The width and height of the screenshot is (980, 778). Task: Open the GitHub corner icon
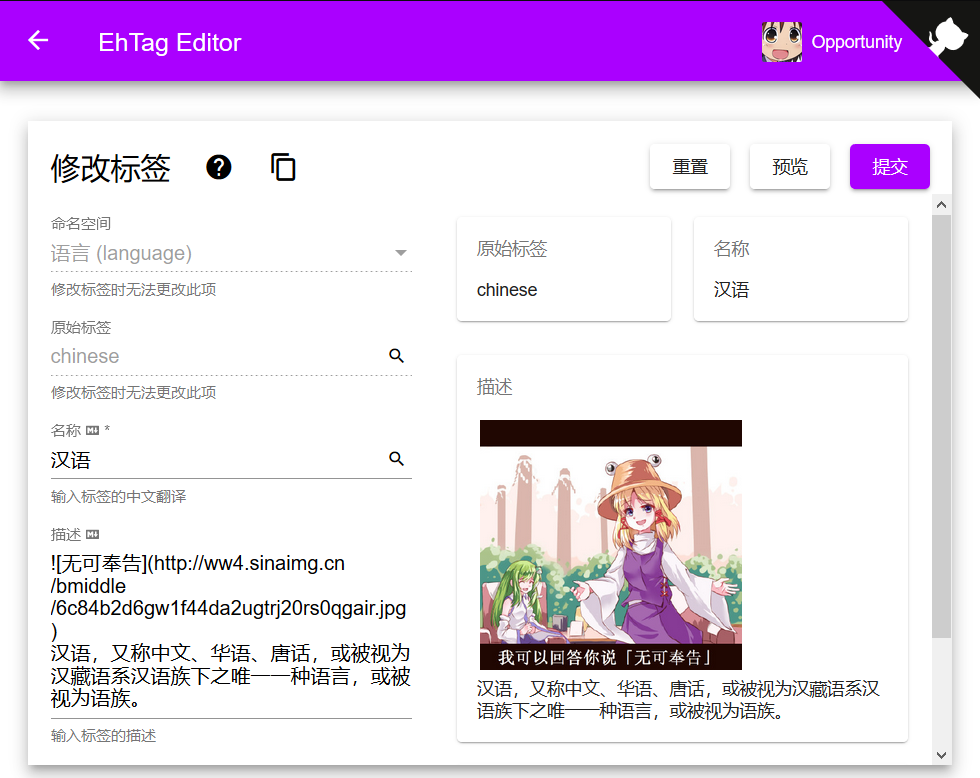click(946, 36)
